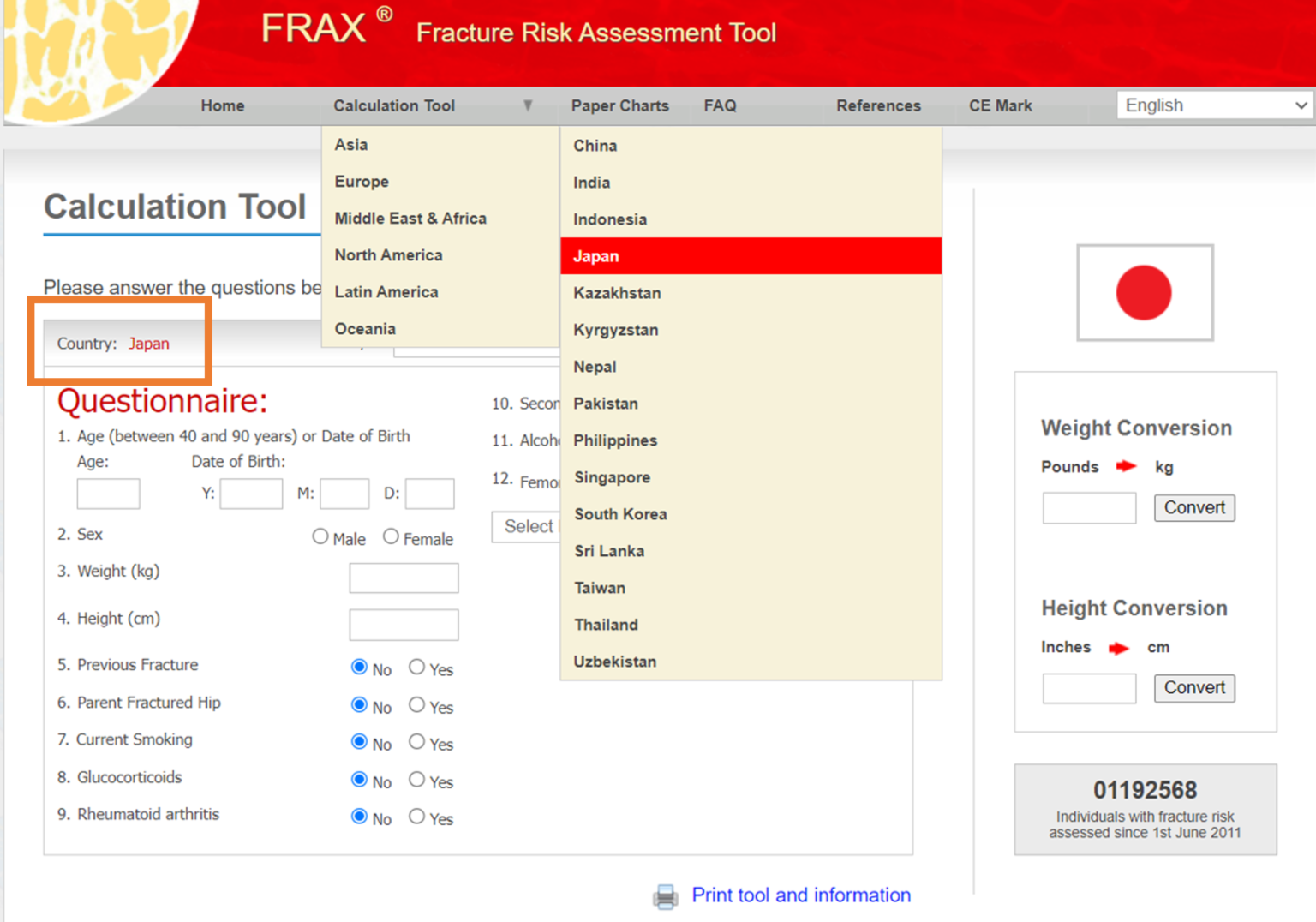Open the Print tool and information link
Screen dimensions: 1316x922
(800, 895)
